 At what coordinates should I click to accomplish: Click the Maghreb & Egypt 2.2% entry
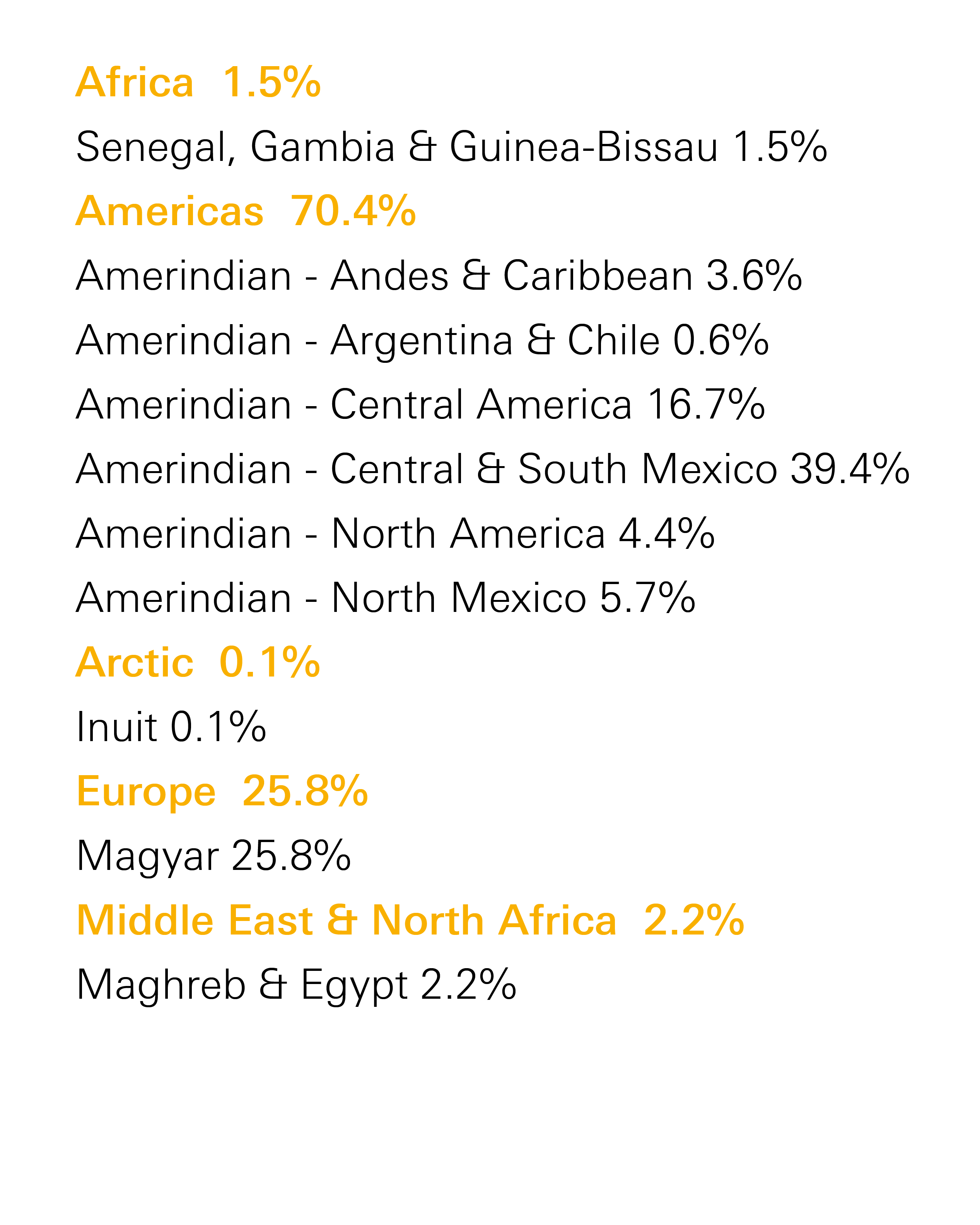[x=297, y=986]
